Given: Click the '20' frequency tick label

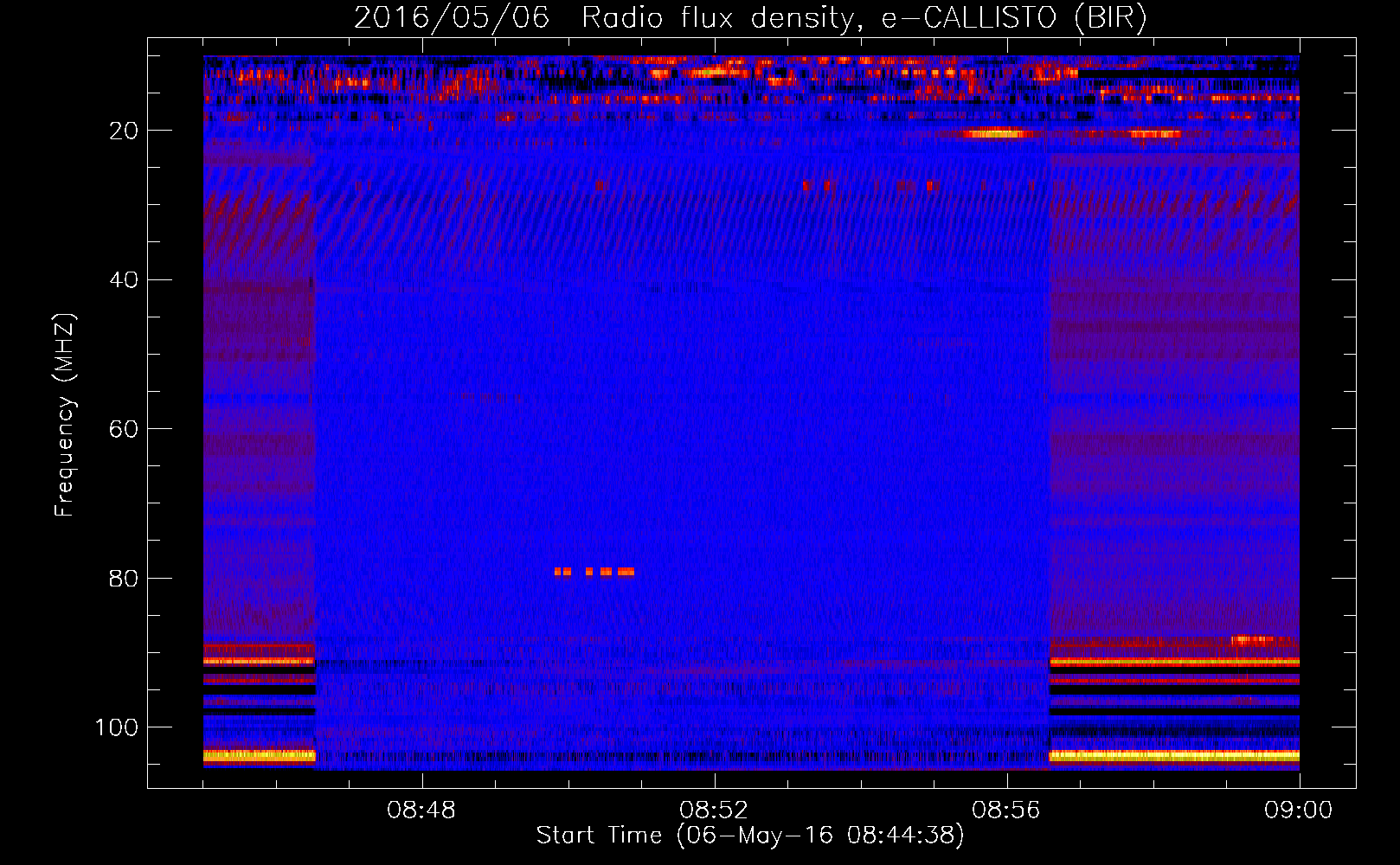Looking at the screenshot, I should (124, 131).
